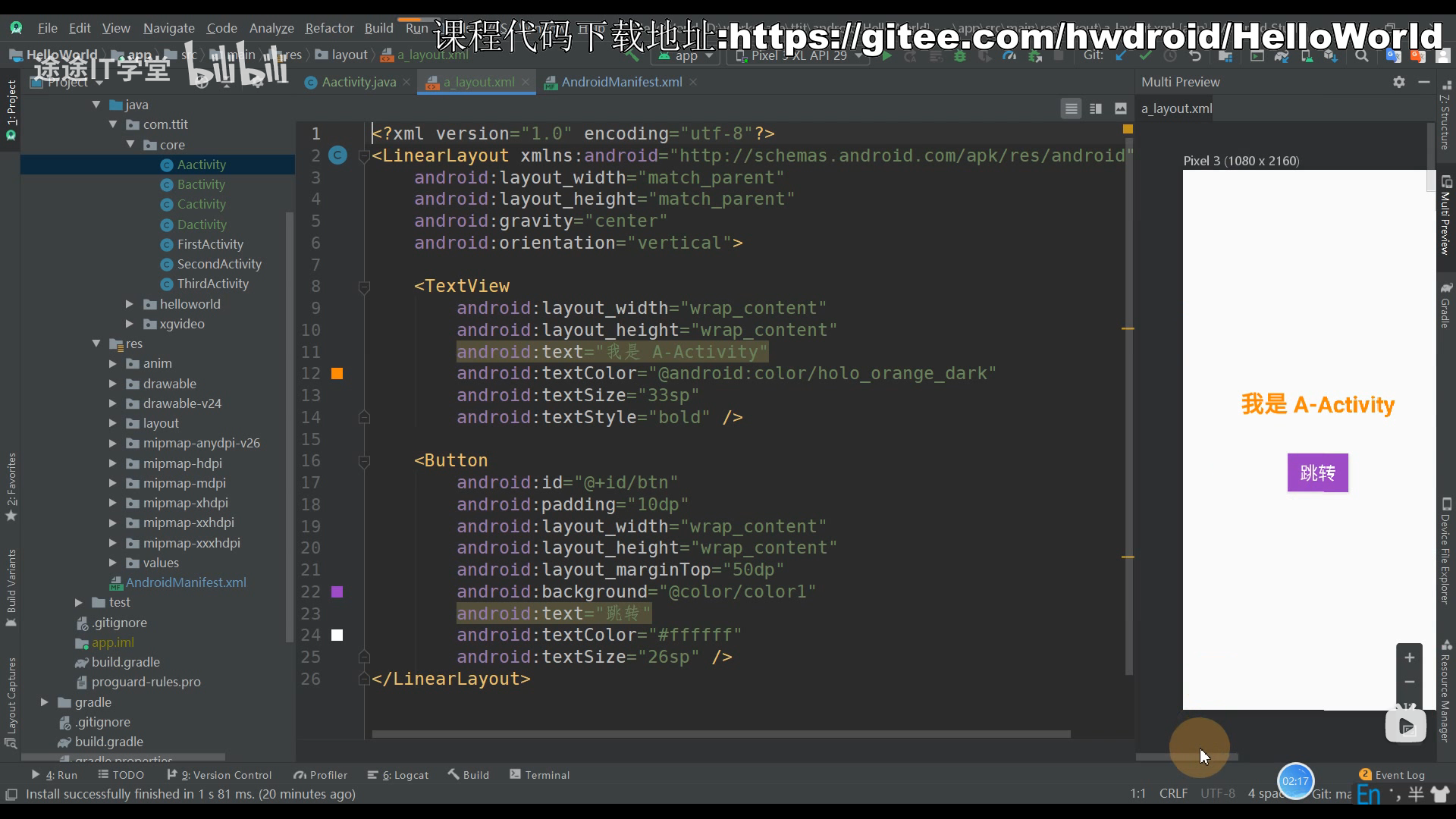Toggle the Gradle side panel

(x=1446, y=305)
